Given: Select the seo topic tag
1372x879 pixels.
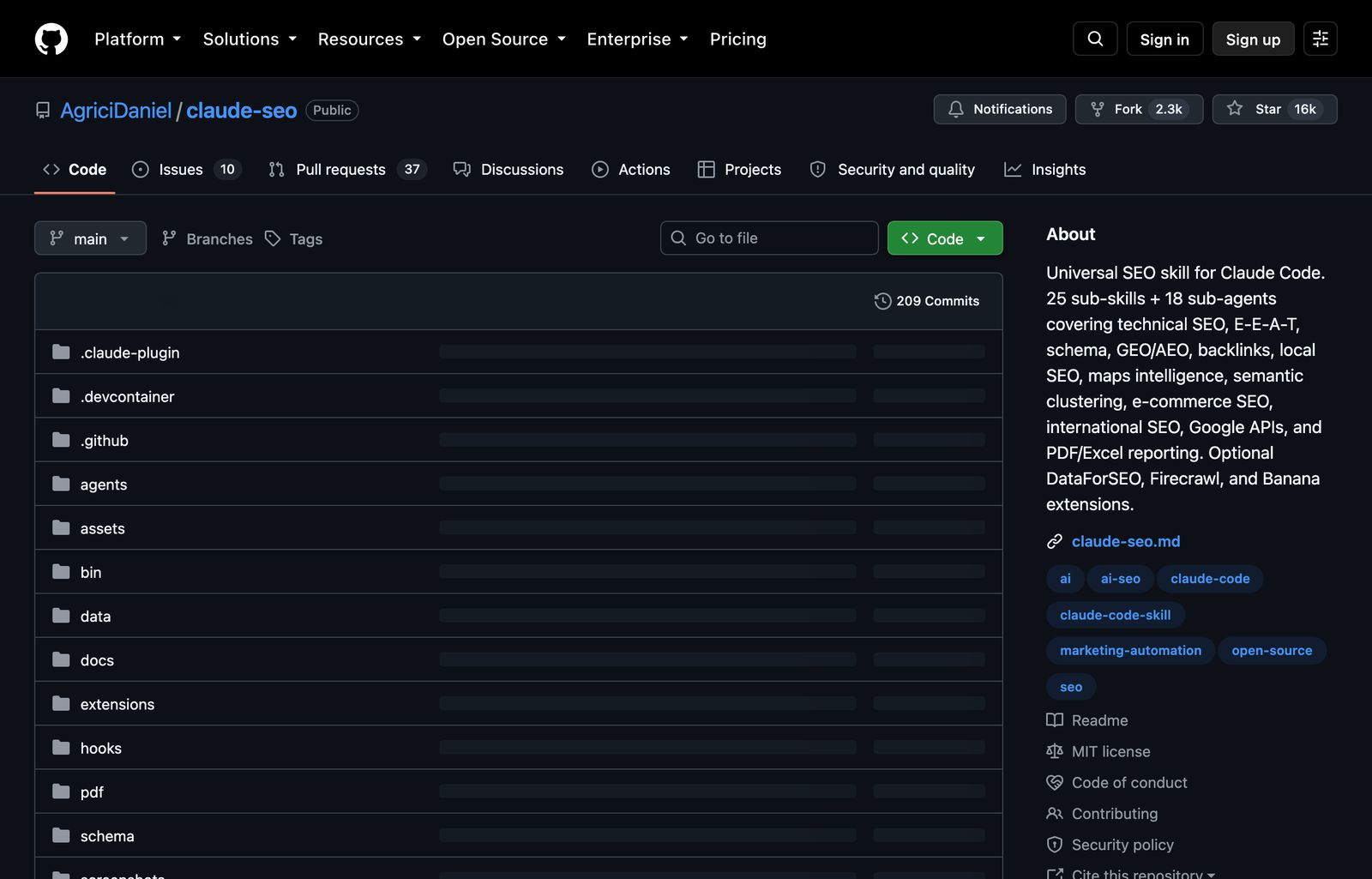Looking at the screenshot, I should tap(1071, 687).
